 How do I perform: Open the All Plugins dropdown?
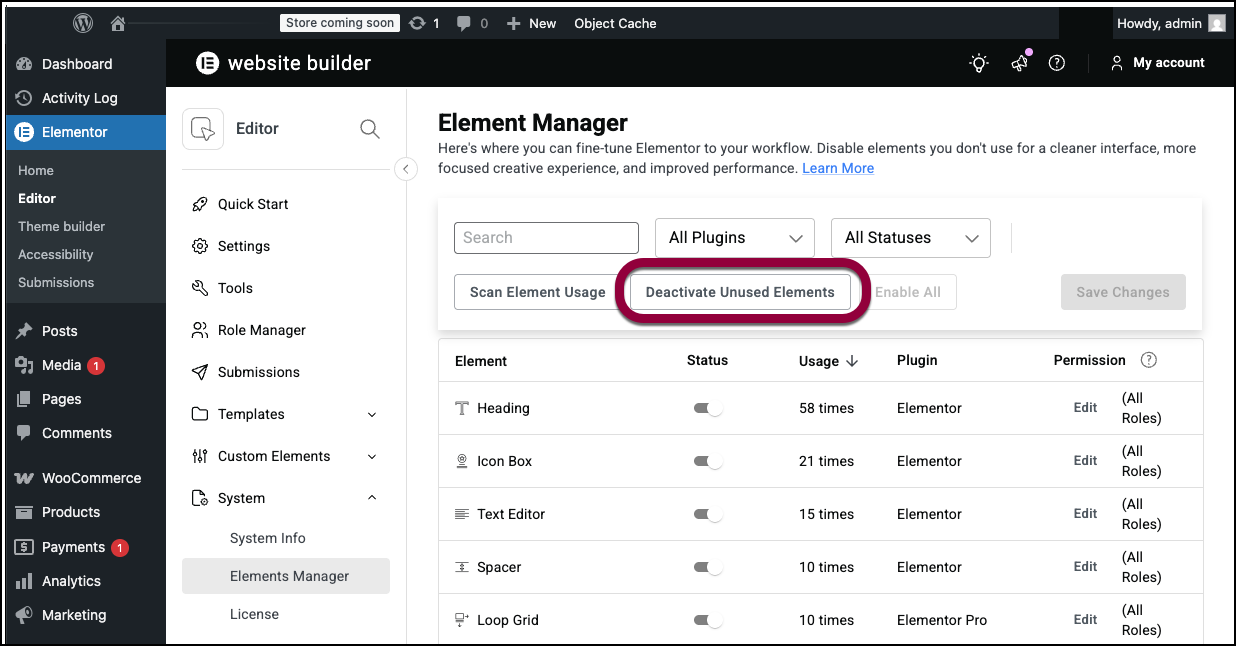pos(735,238)
